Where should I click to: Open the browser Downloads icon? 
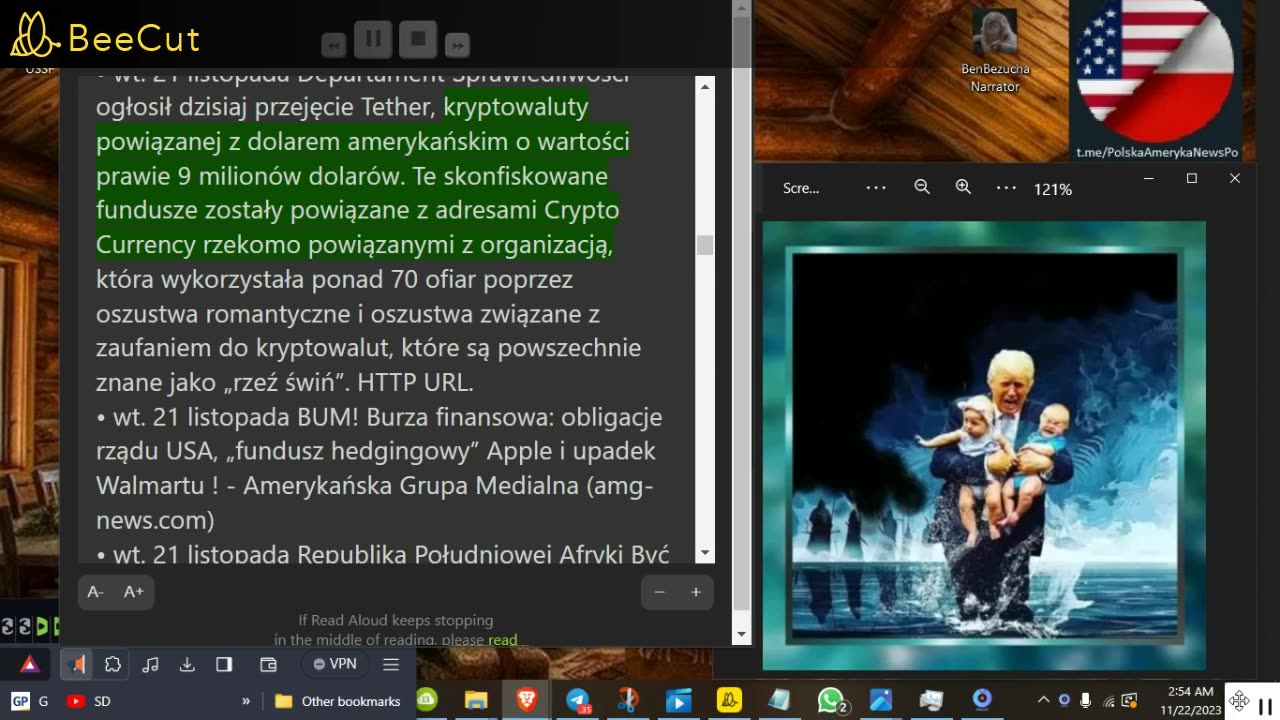(187, 664)
